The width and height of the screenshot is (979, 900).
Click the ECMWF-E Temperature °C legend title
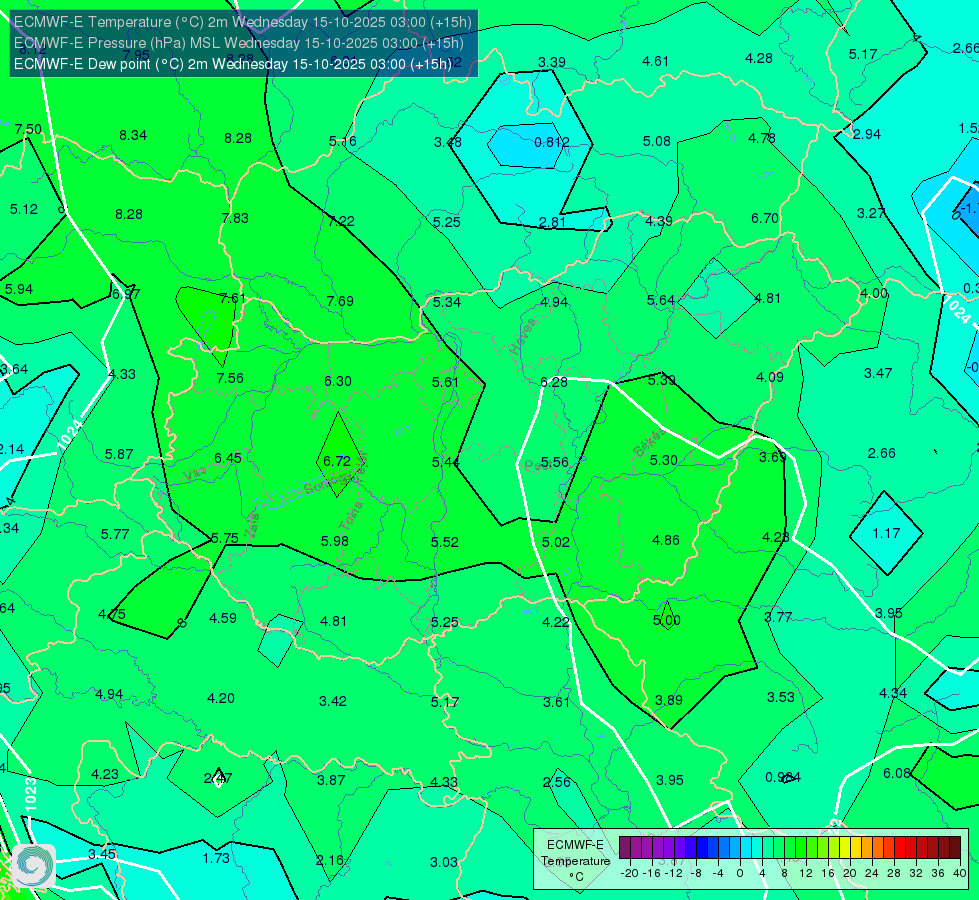click(x=575, y=861)
